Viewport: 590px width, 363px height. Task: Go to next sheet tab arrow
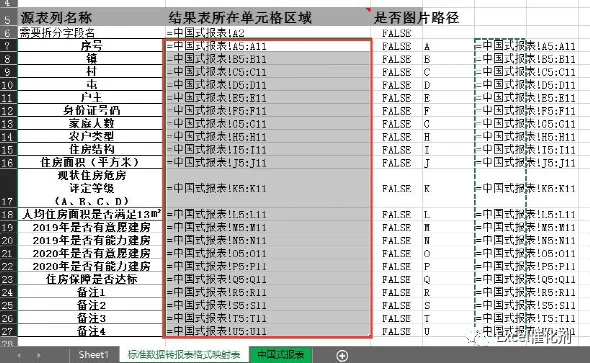(x=38, y=355)
